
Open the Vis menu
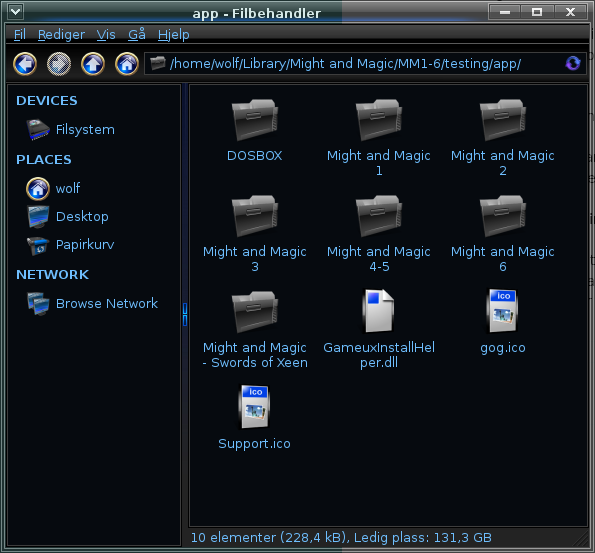(106, 35)
